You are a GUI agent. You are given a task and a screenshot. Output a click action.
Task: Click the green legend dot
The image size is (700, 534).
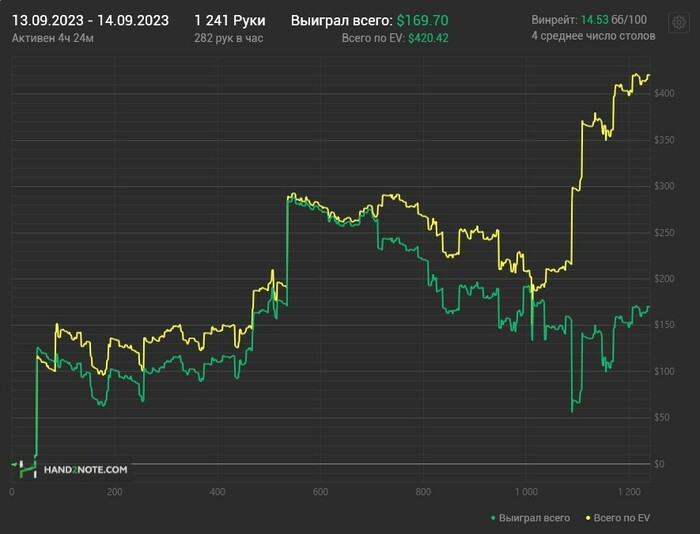(x=493, y=518)
